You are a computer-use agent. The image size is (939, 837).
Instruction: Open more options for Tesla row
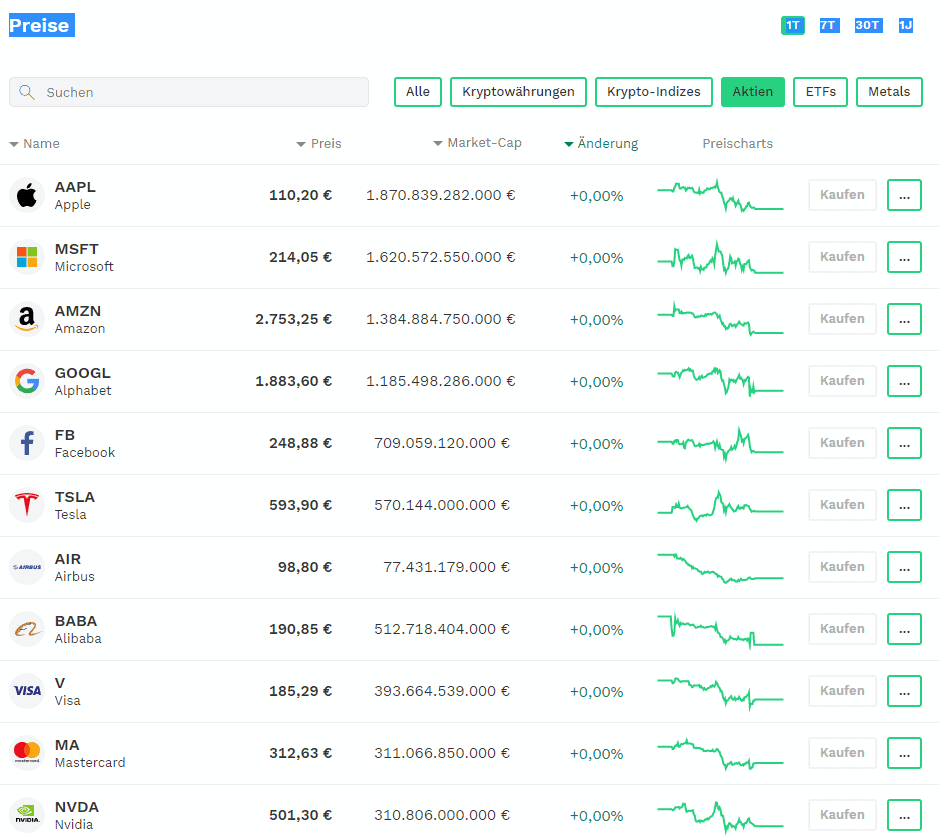[904, 505]
